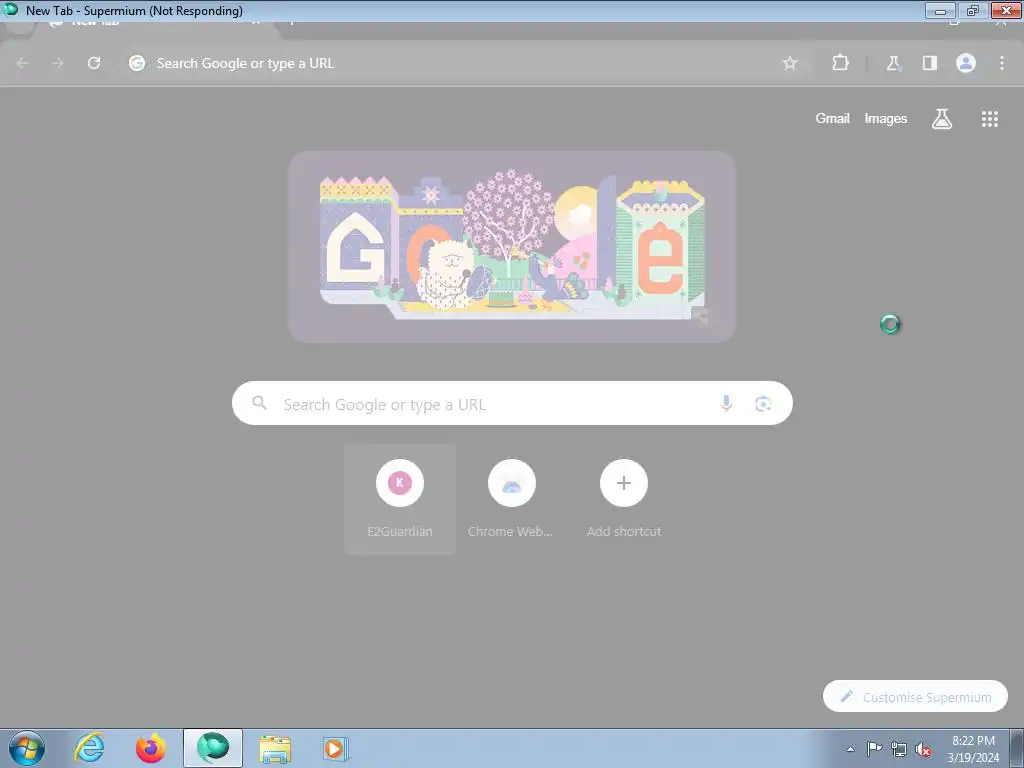Open the Chrome Web Store shortcut

[511, 499]
